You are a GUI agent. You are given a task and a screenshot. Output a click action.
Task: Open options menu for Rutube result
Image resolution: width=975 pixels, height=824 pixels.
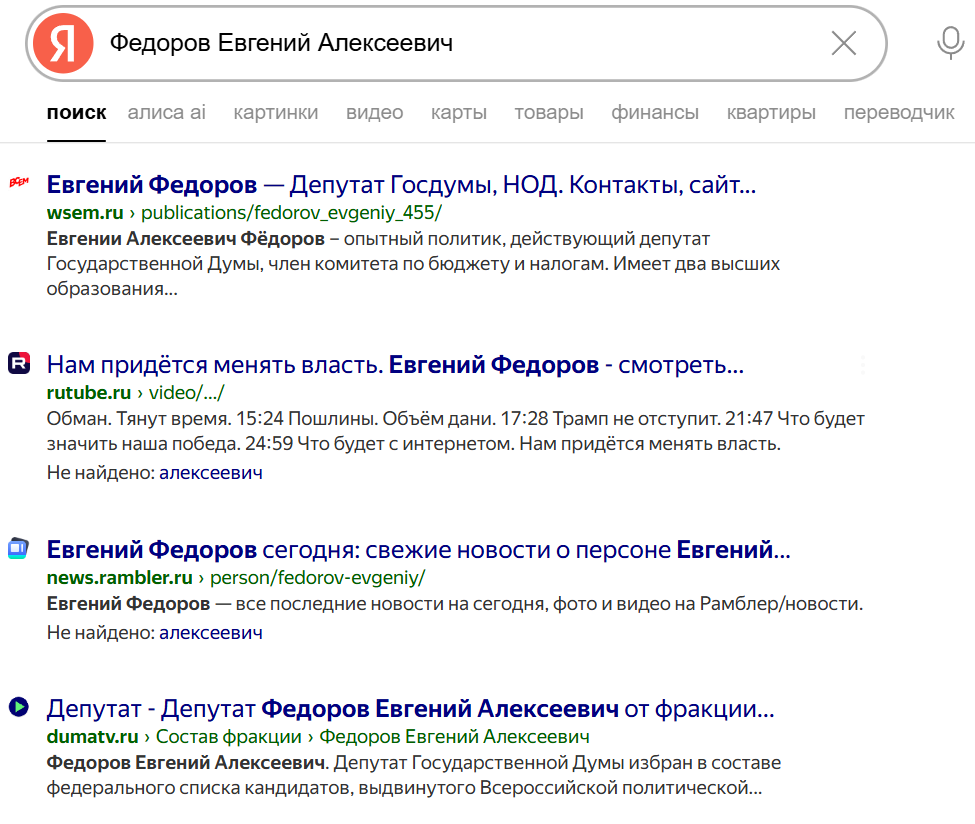pos(863,364)
